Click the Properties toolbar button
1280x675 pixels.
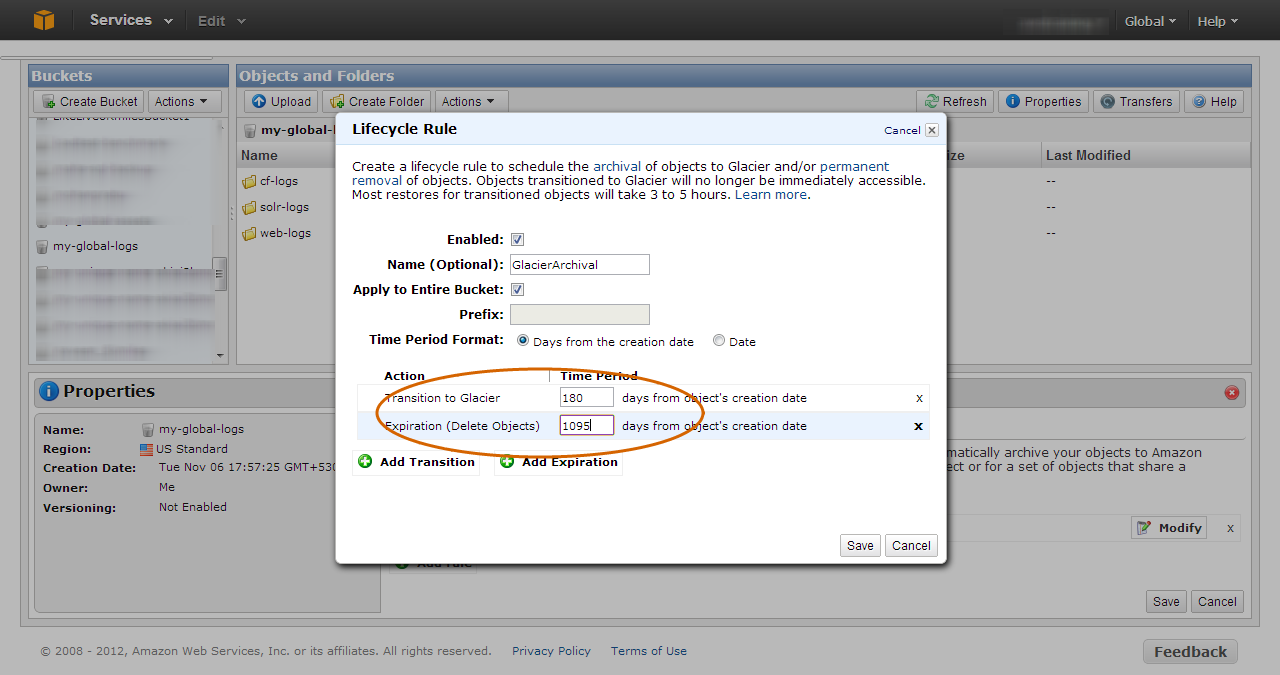pos(1044,102)
